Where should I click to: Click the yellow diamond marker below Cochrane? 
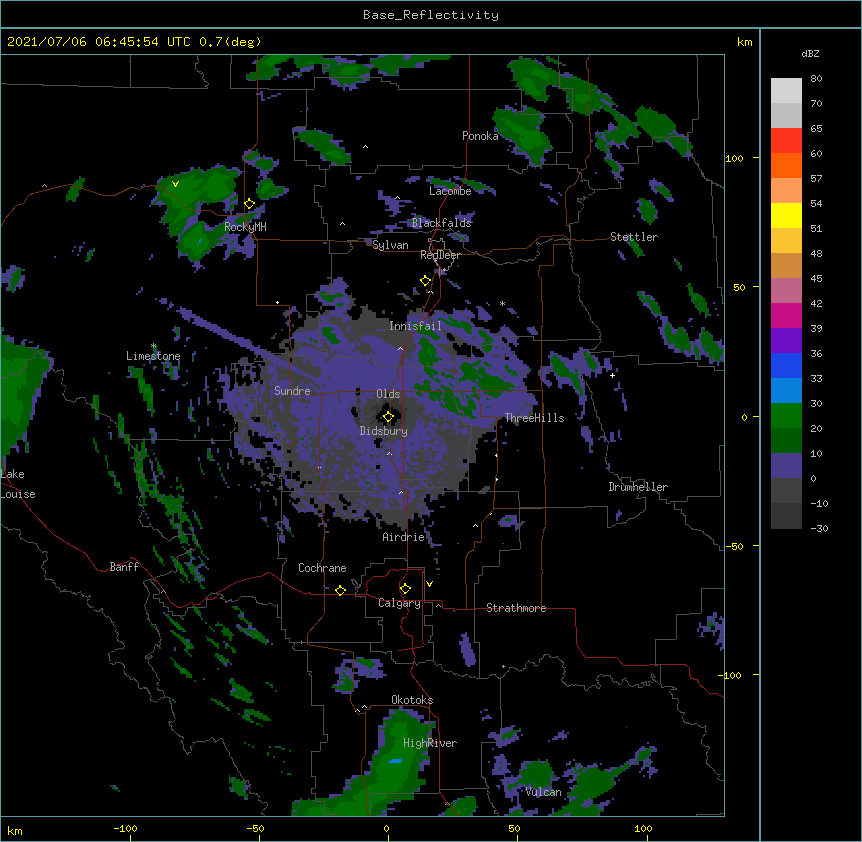tap(340, 590)
